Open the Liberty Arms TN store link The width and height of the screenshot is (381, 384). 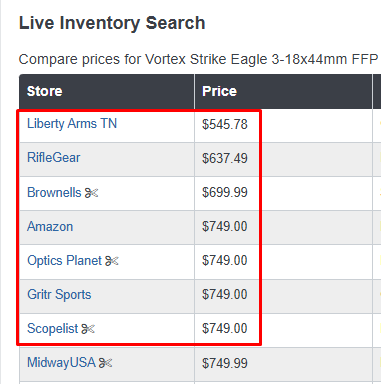[x=72, y=124]
